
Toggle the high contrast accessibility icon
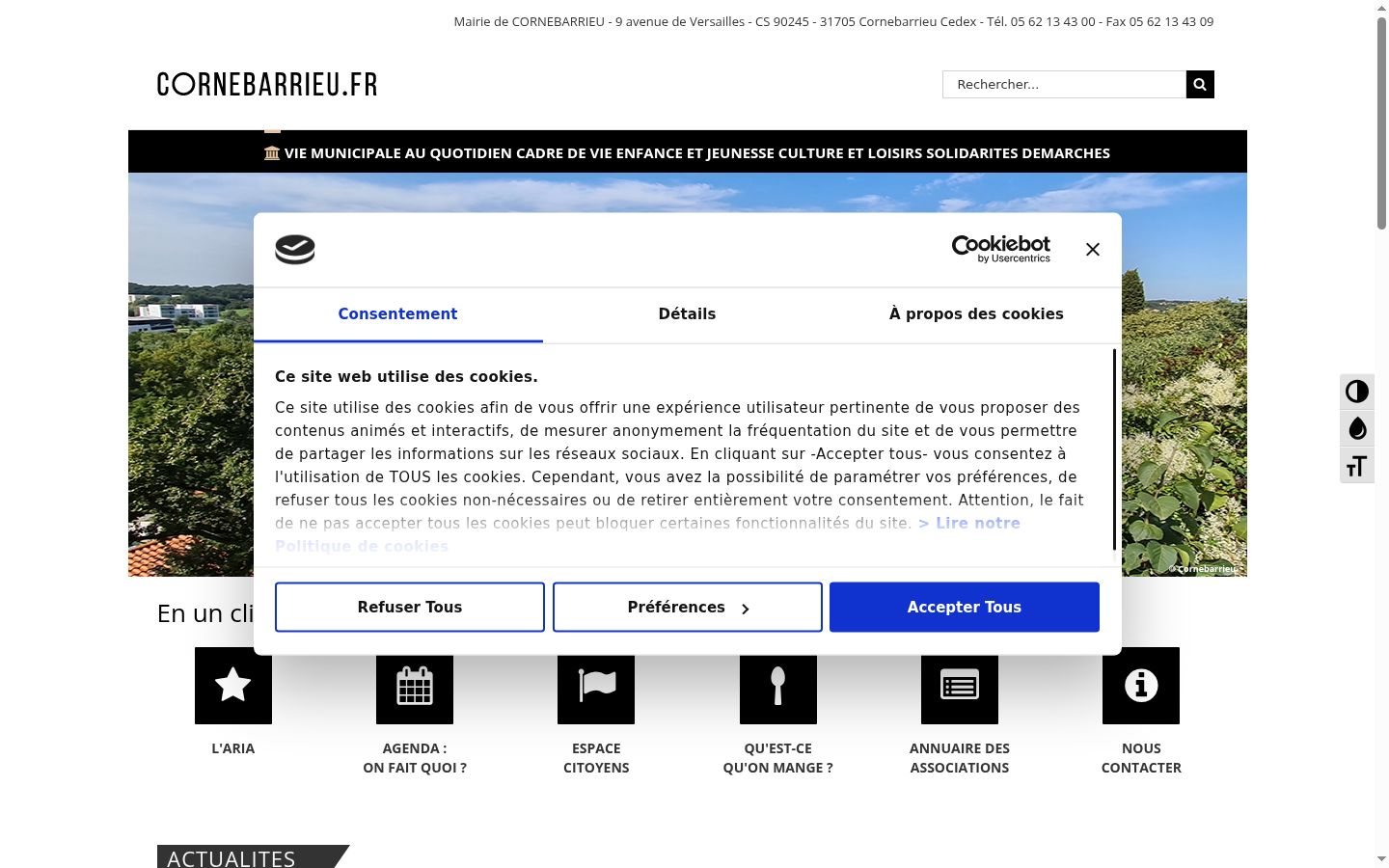1357,392
